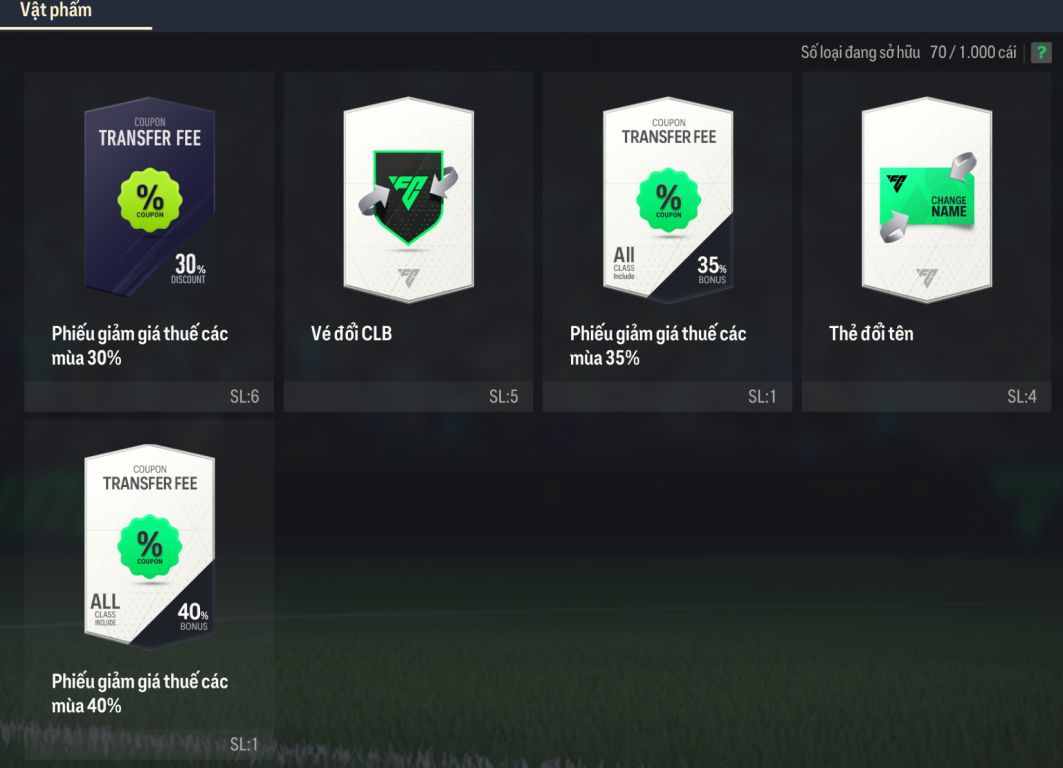Select the 40% bonus transfer fee coupon card

click(x=149, y=546)
